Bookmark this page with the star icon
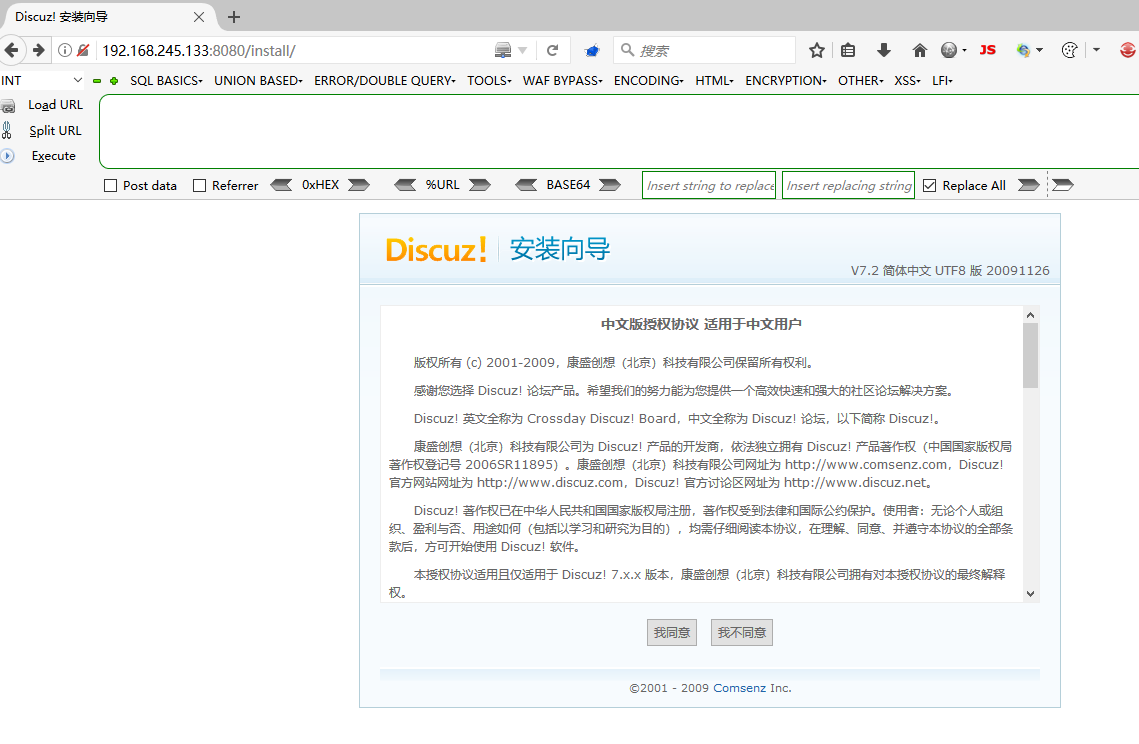 click(x=816, y=50)
